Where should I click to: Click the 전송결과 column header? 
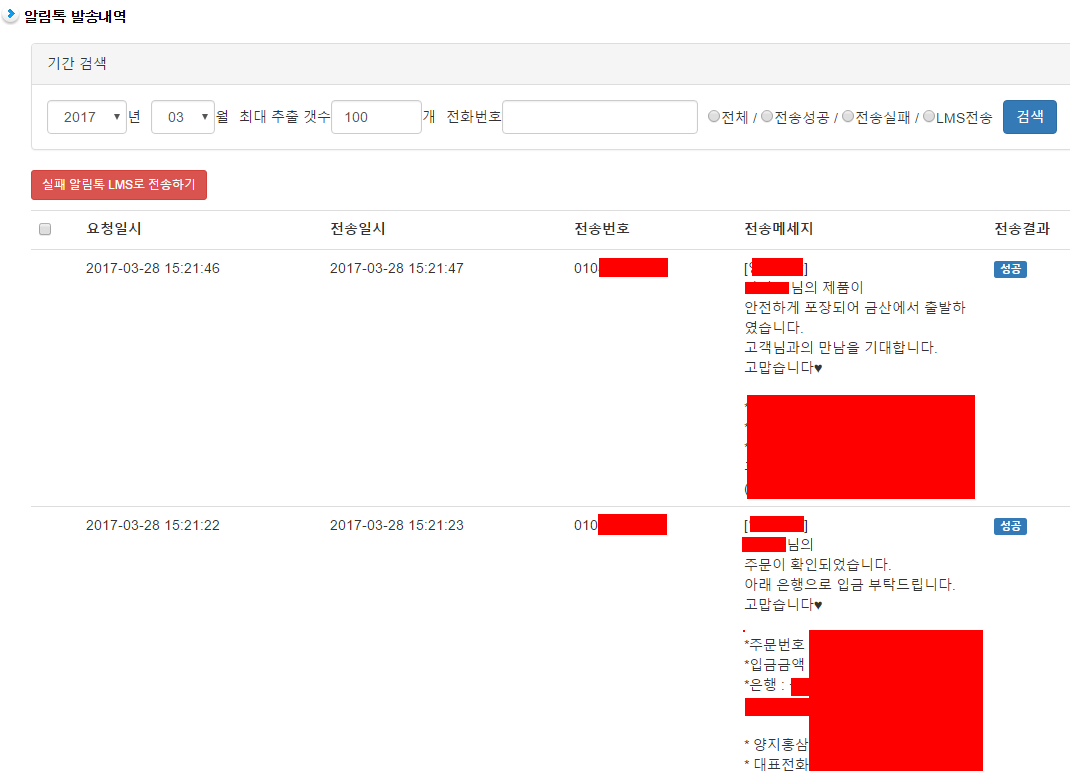pos(1022,229)
